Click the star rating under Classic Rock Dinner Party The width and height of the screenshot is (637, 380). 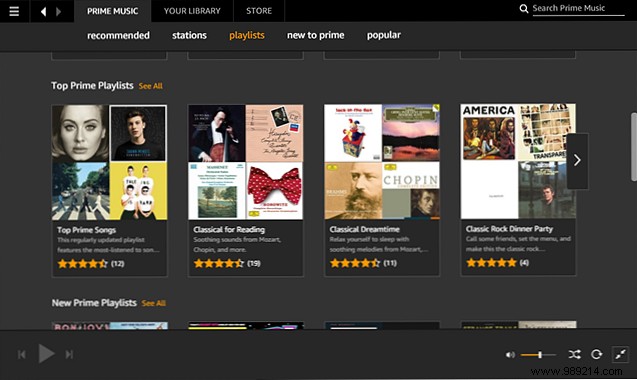(491, 263)
